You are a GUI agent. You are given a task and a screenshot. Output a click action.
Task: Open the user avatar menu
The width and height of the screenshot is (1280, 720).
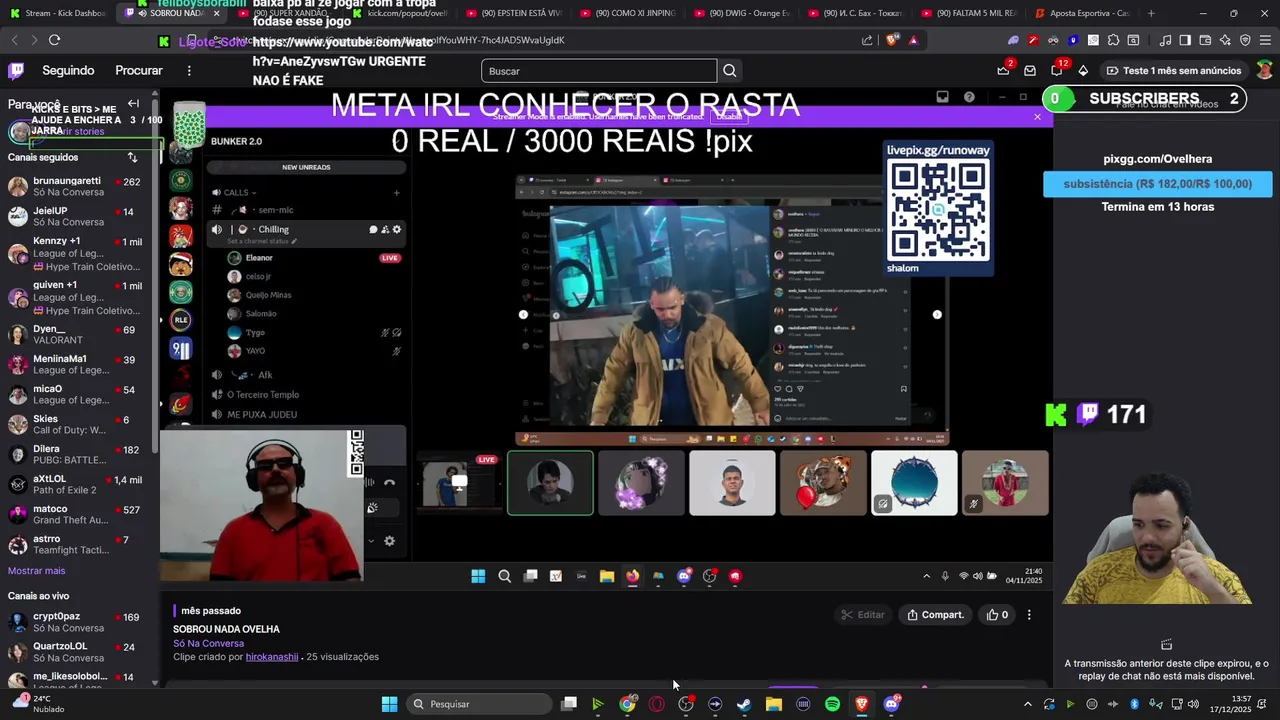pyautogui.click(x=1265, y=71)
